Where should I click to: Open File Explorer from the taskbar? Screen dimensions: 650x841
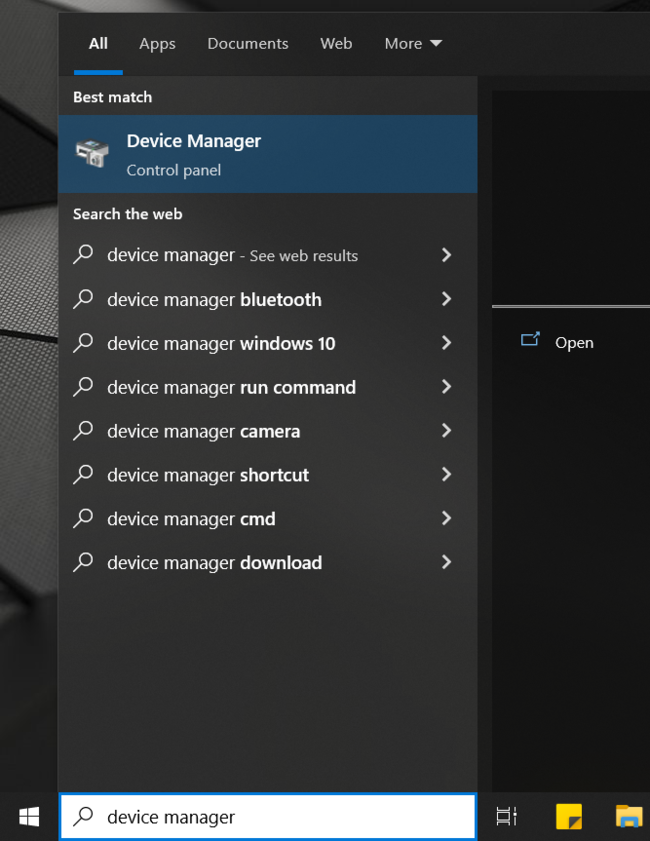click(628, 817)
